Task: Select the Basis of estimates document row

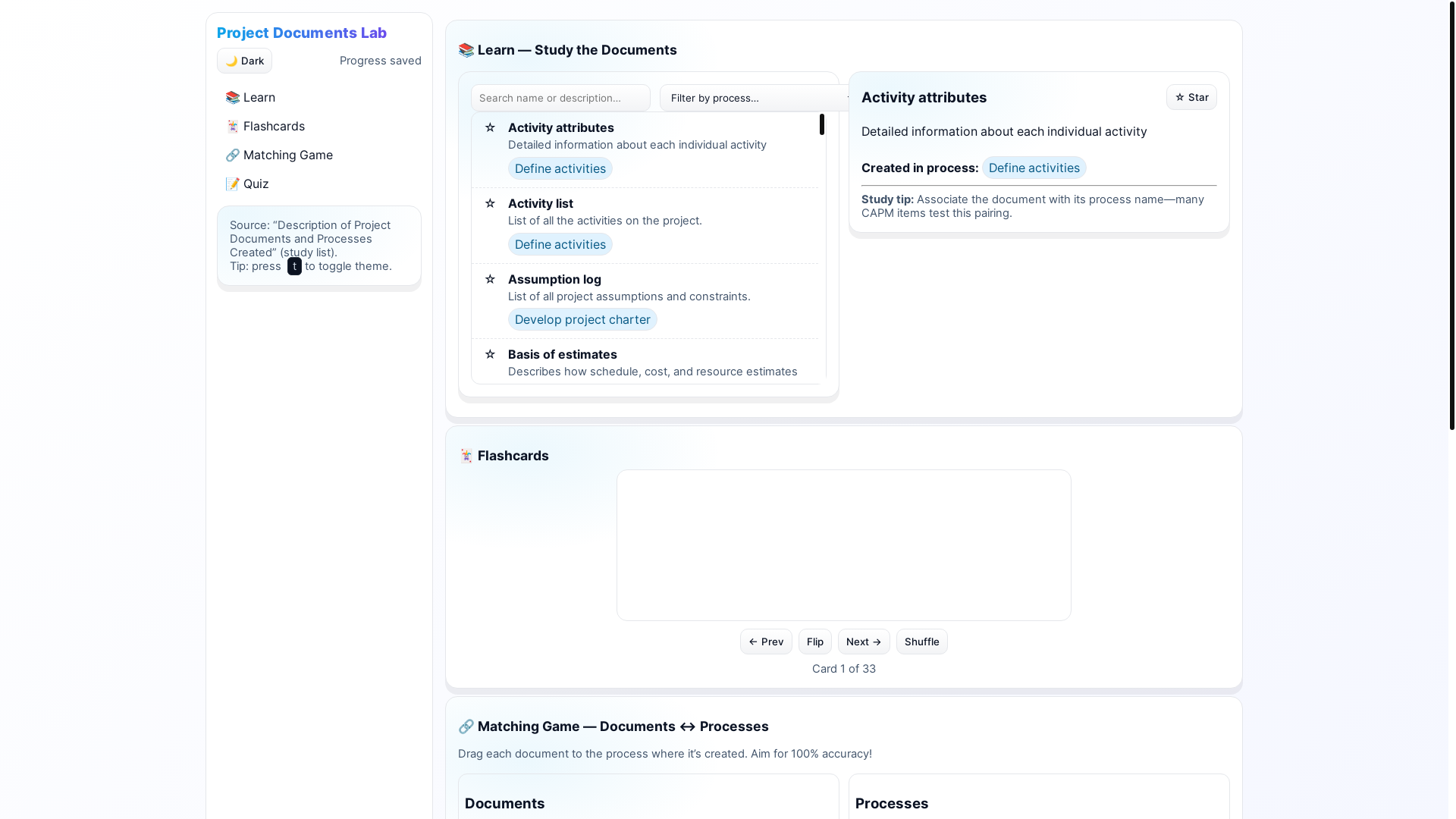Action: [x=645, y=362]
